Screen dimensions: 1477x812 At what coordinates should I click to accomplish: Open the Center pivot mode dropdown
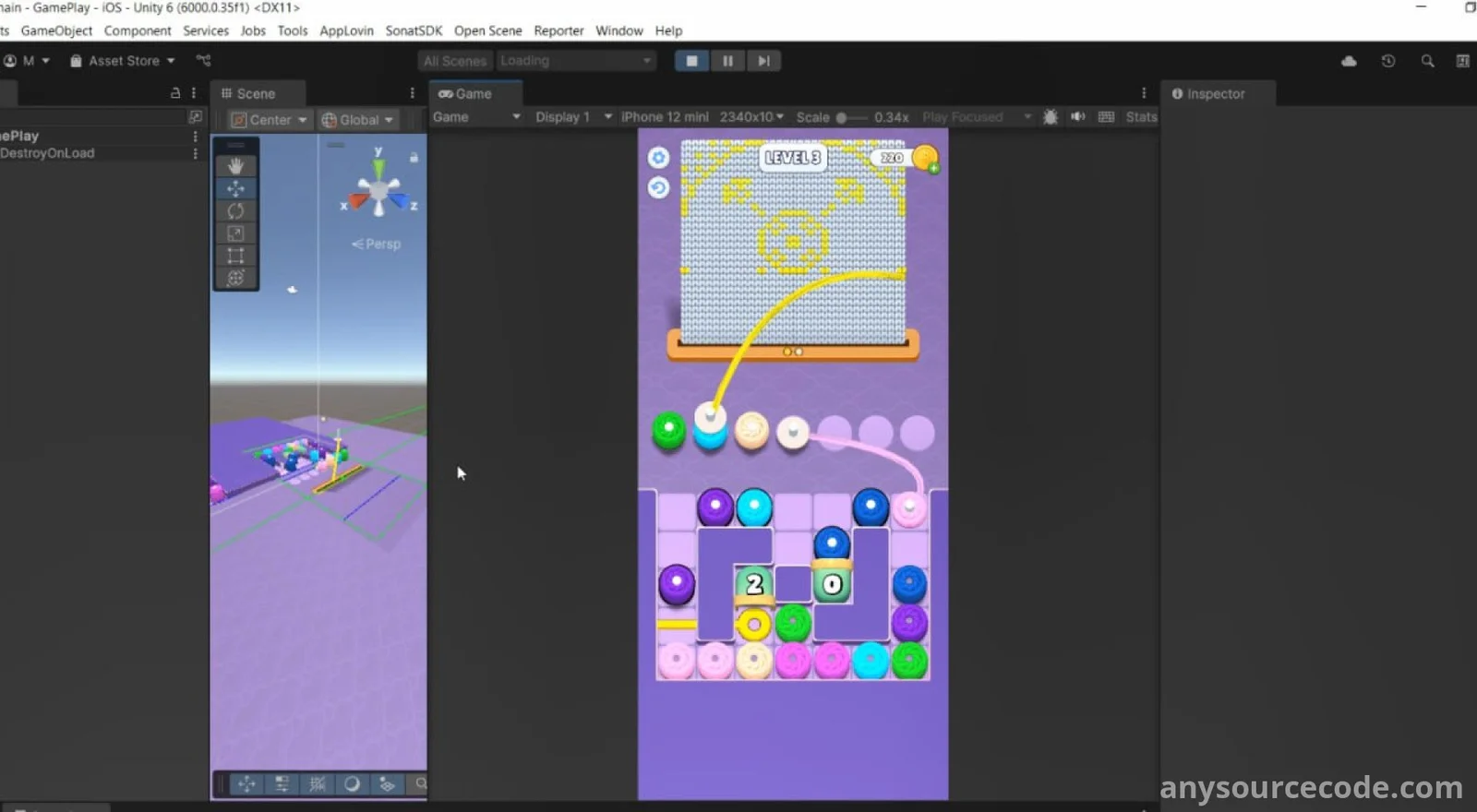pos(269,120)
